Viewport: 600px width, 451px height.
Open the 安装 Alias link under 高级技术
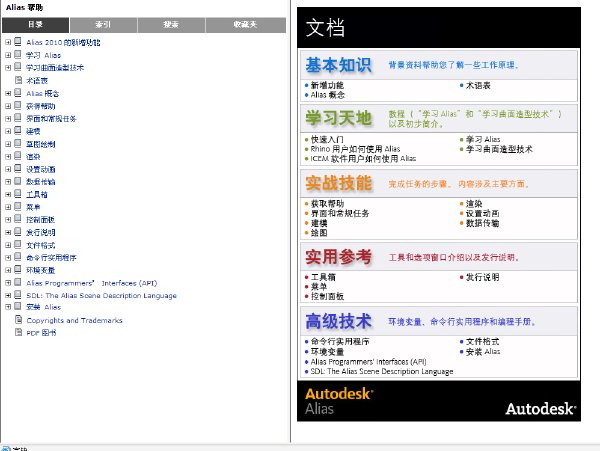483,352
